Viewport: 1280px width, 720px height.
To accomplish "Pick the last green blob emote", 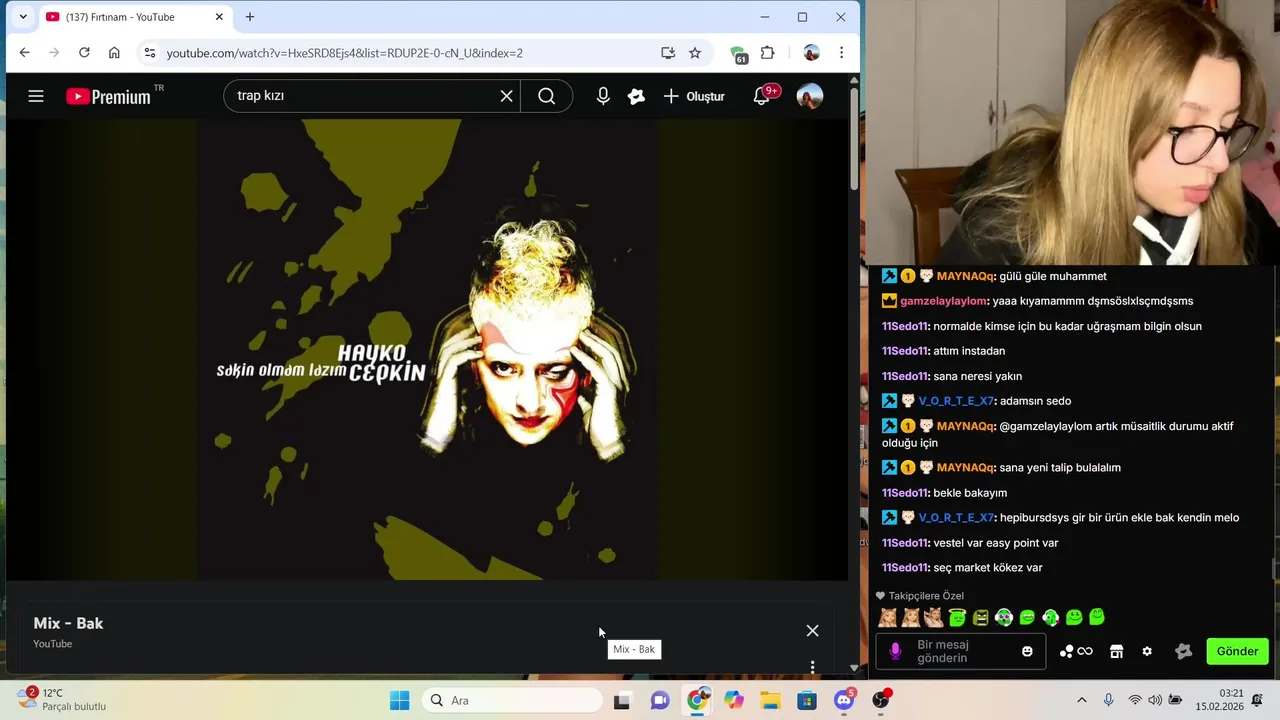I will click(x=1097, y=617).
